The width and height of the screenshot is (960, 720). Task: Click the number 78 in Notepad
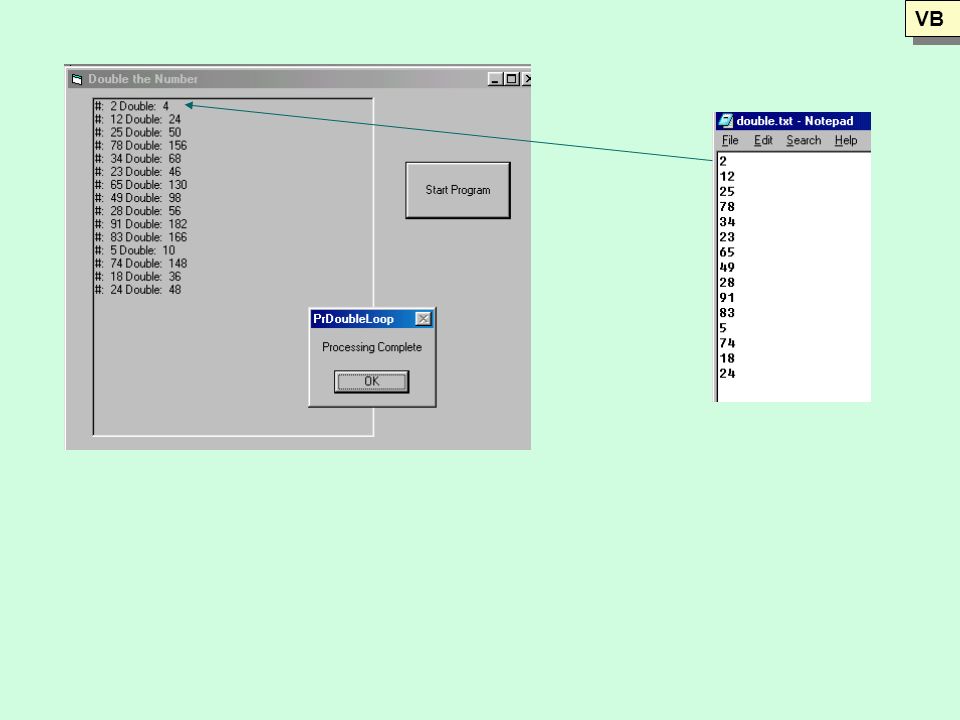(727, 206)
